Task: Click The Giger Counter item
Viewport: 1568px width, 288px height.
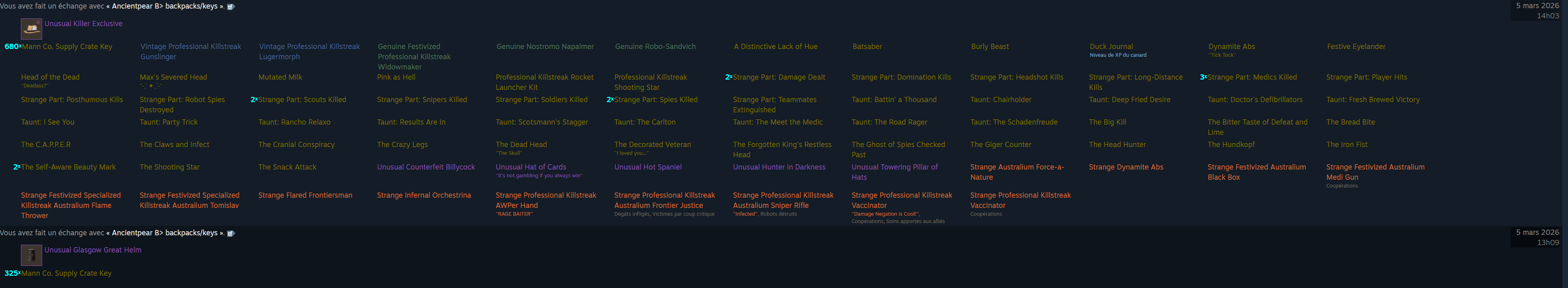Action: pyautogui.click(x=1001, y=145)
